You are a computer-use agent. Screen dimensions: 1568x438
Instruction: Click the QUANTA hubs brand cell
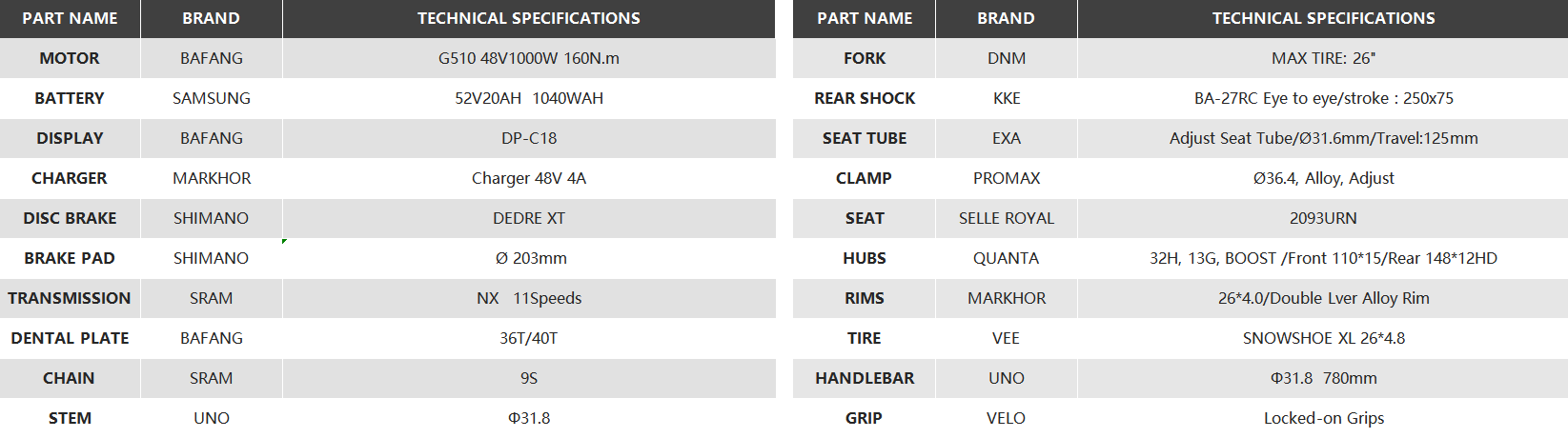coord(1006,258)
